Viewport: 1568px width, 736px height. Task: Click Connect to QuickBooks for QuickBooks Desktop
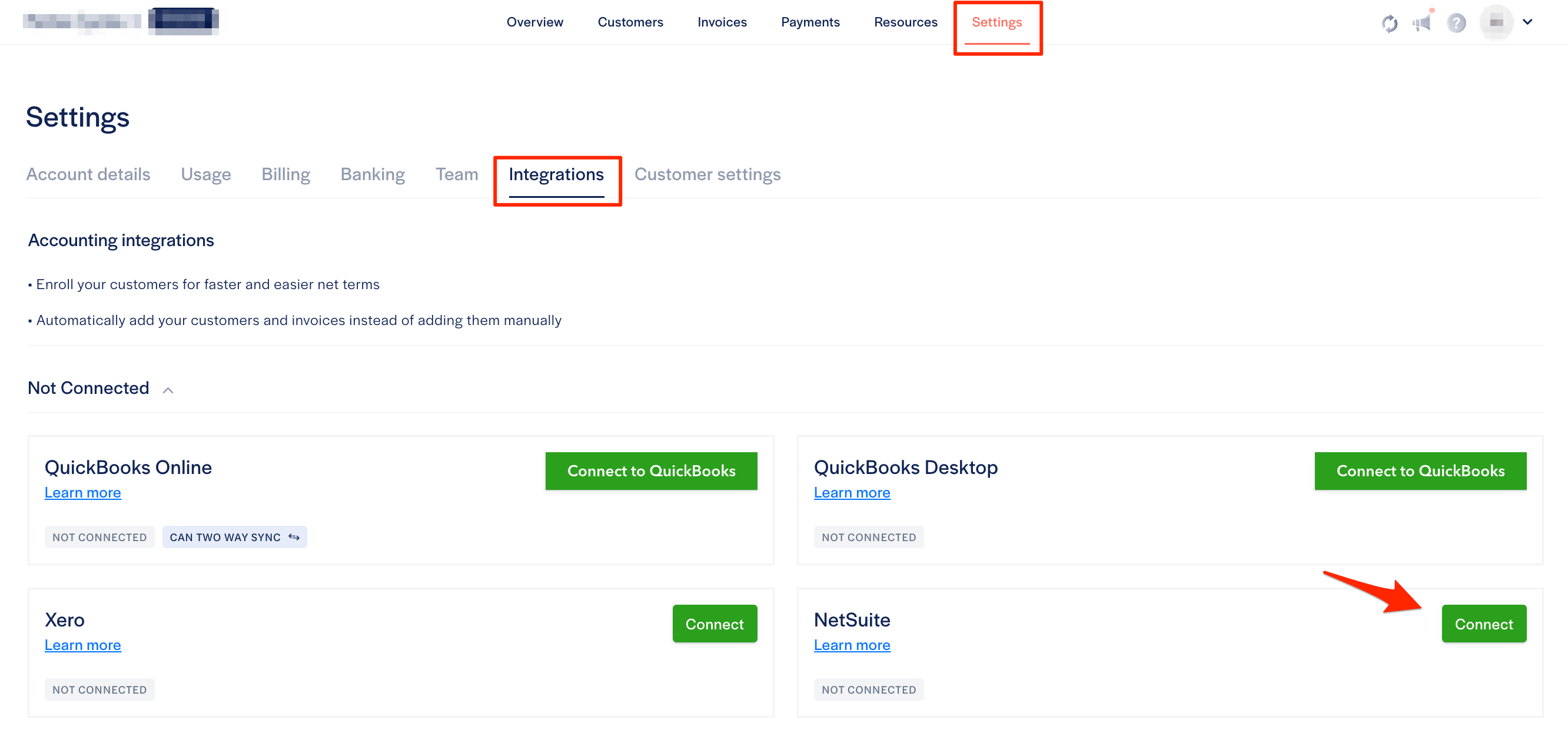pos(1420,470)
